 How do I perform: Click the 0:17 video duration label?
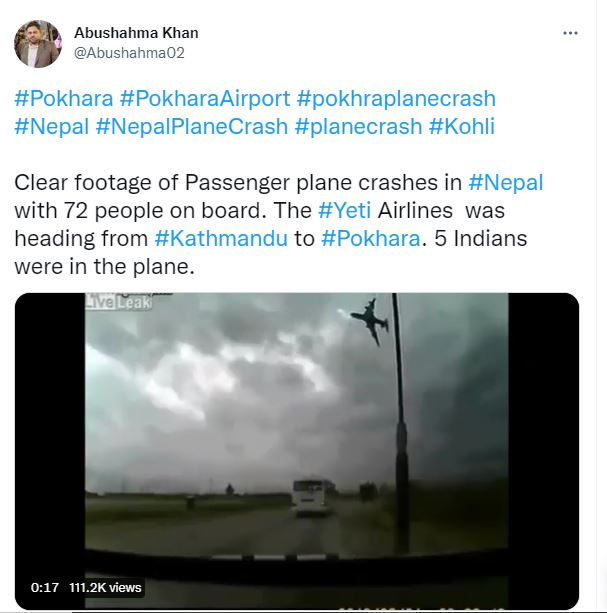click(43, 587)
